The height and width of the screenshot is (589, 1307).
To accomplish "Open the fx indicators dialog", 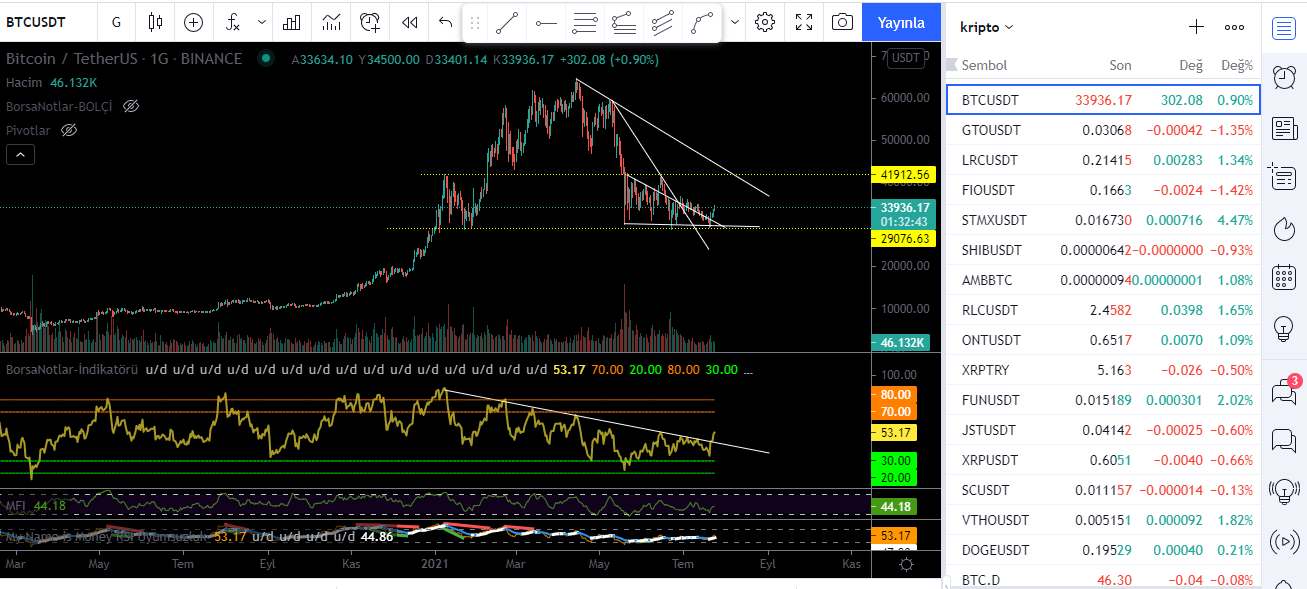I will 232,21.
